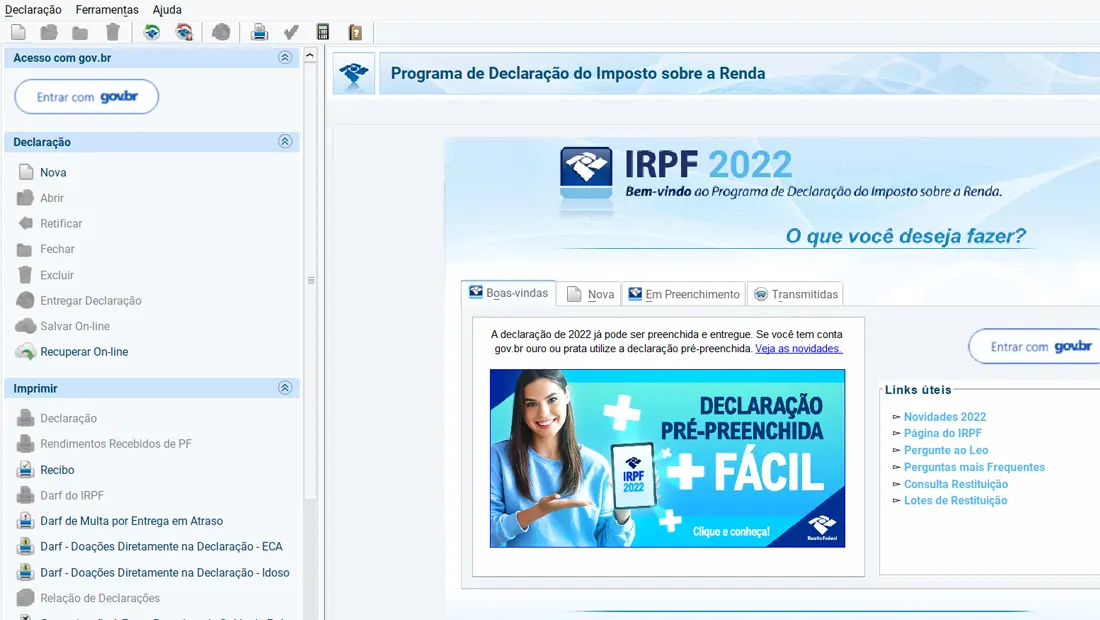Click Relação de Declarações entry
This screenshot has height=620, width=1100.
[x=100, y=598]
